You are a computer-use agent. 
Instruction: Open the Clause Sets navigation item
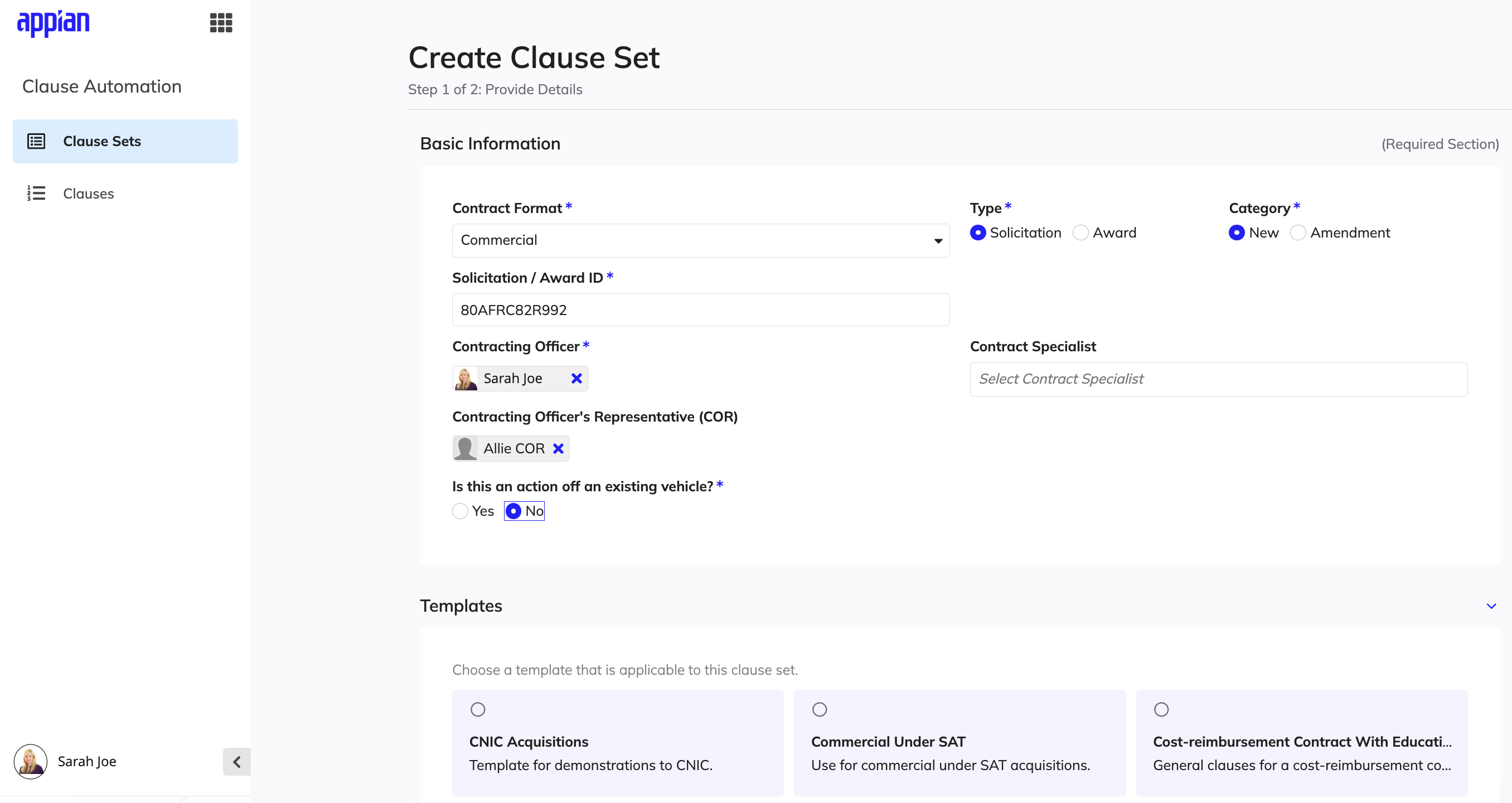125,142
